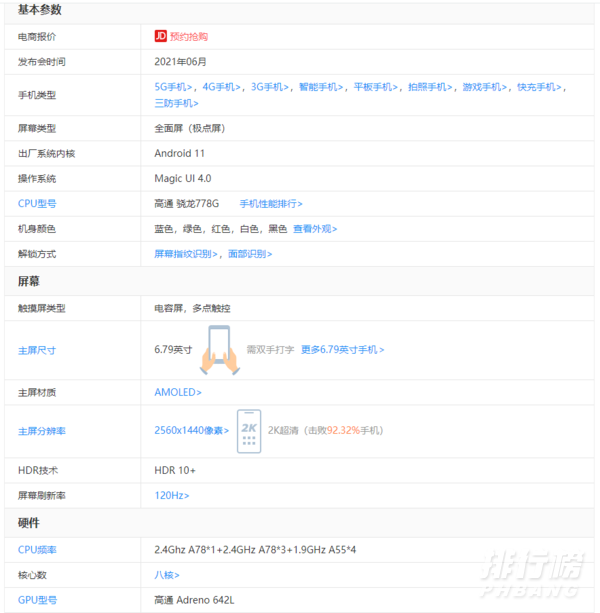Select the 电容屏，多点触控 value

pyautogui.click(x=192, y=308)
